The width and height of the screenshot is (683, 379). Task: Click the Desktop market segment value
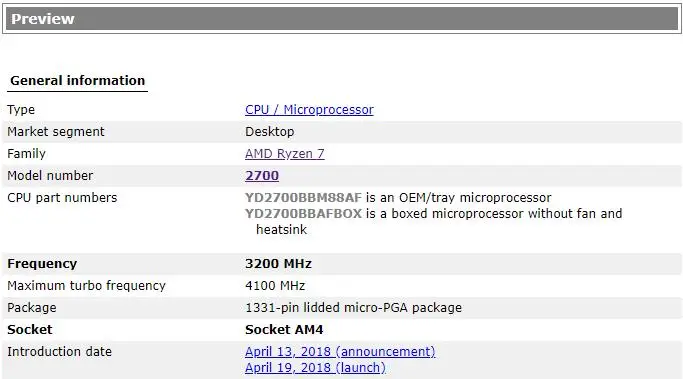pyautogui.click(x=270, y=132)
